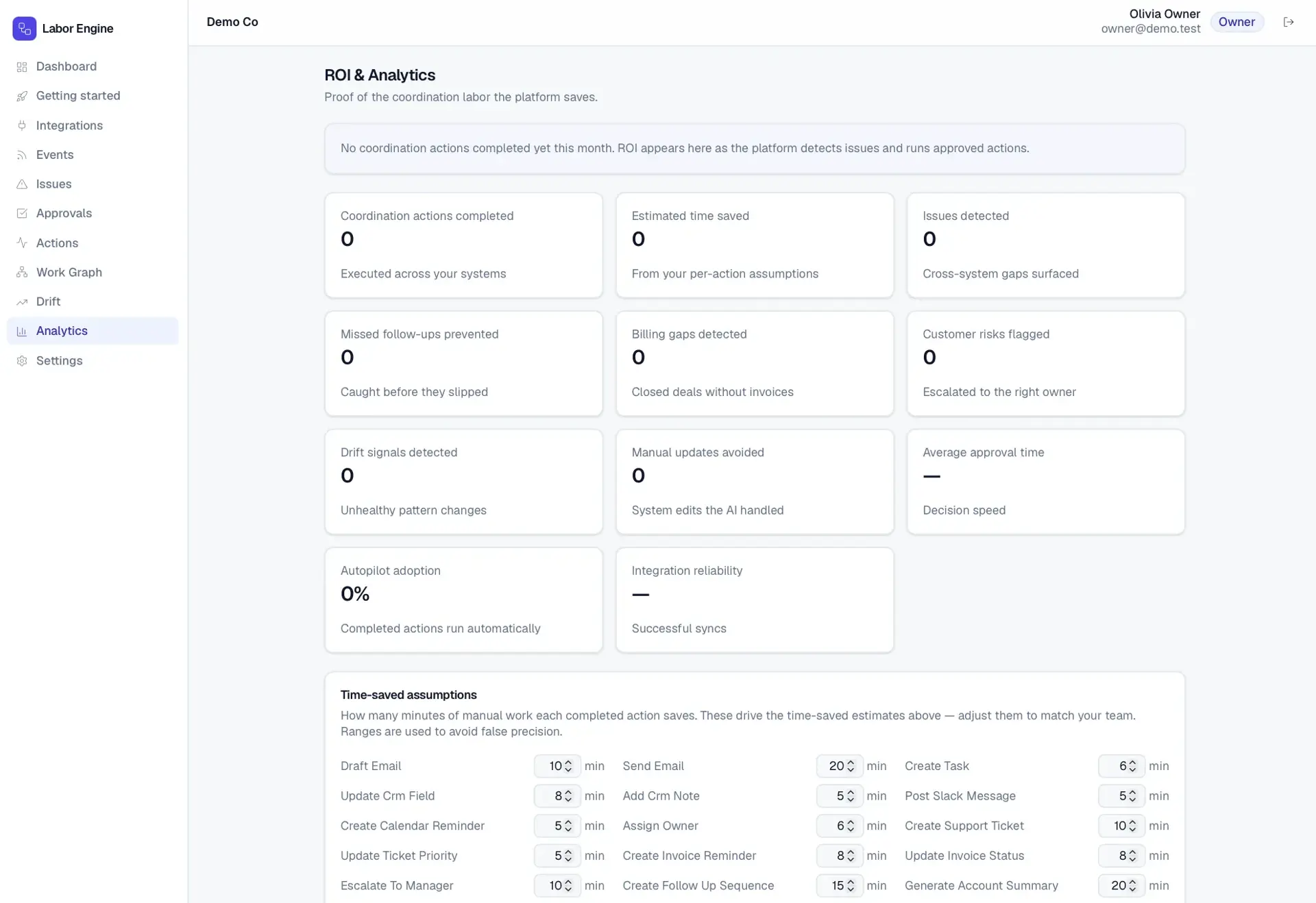
Task: Open the Approvals section
Action: [93, 213]
